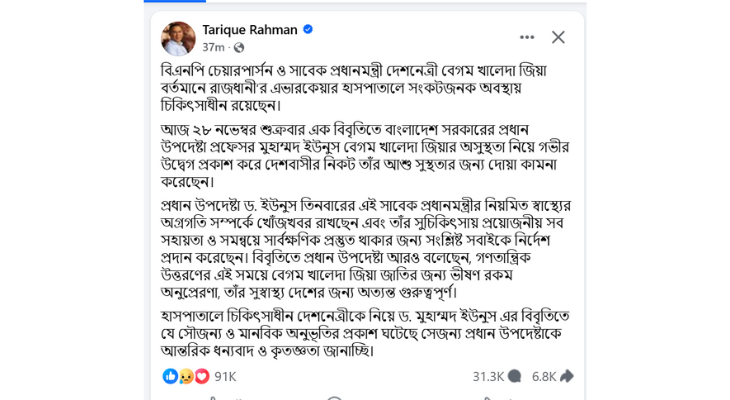Click the blue verified badge
The image size is (730, 400).
[308, 30]
